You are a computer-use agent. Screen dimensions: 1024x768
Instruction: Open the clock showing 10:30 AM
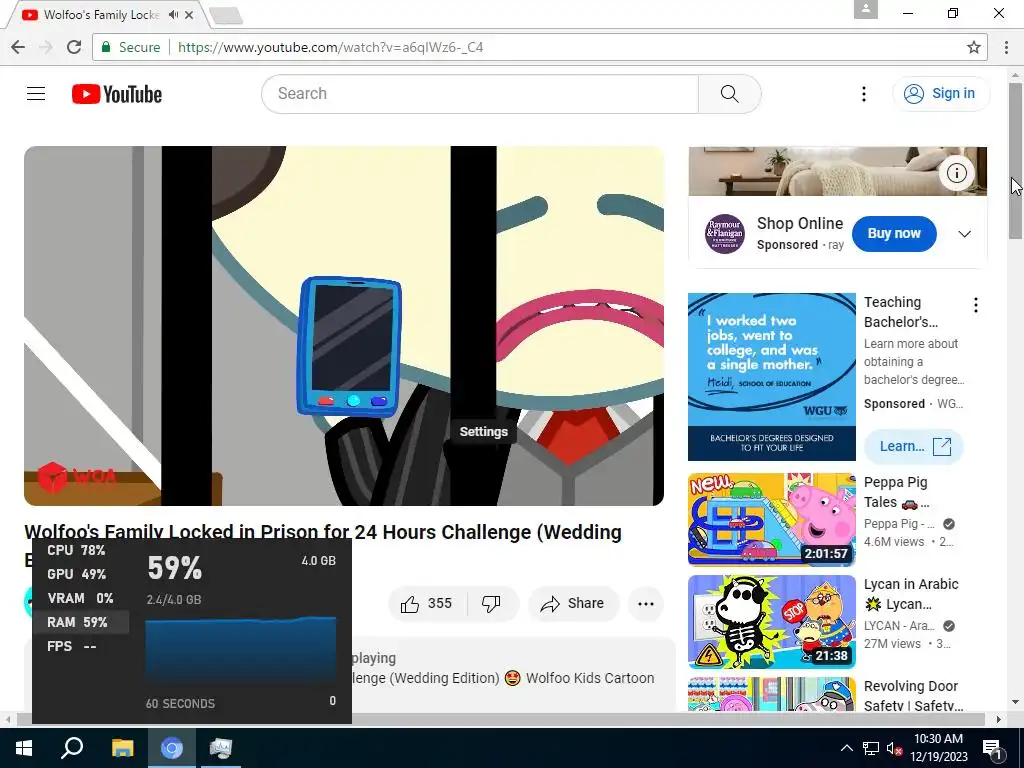click(x=938, y=748)
